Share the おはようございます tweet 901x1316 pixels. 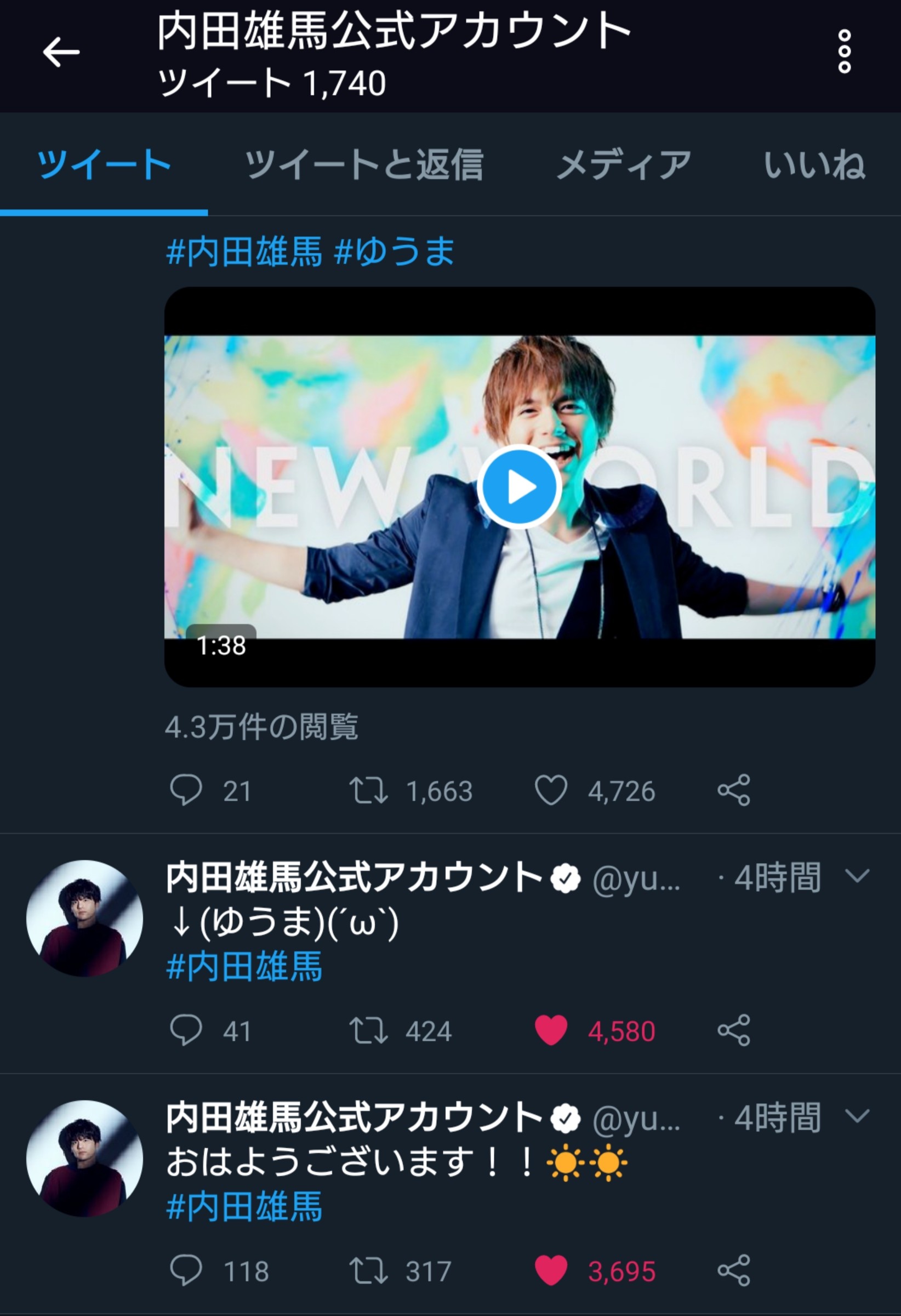(x=733, y=1270)
